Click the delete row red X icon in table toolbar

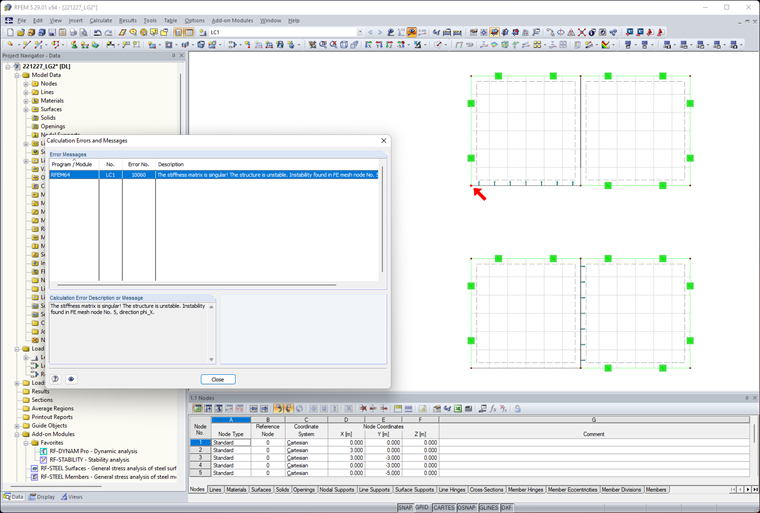pyautogui.click(x=363, y=409)
